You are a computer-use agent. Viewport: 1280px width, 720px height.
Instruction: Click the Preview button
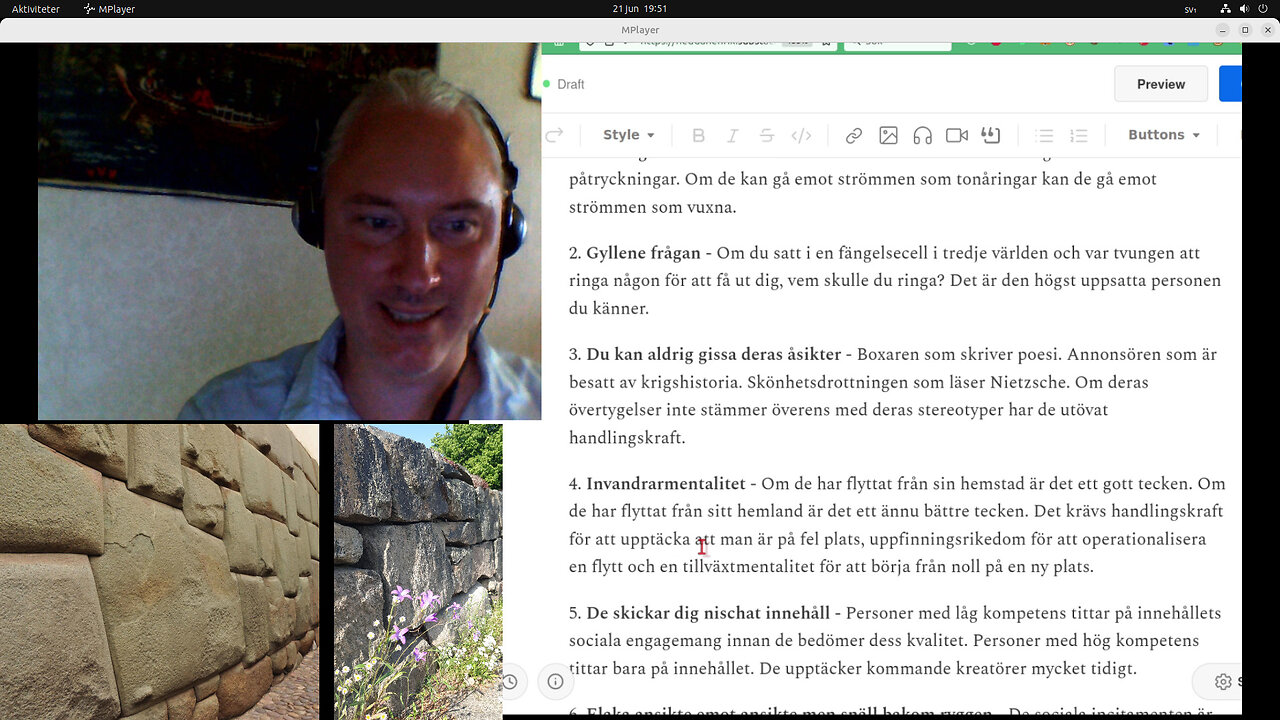(1161, 84)
